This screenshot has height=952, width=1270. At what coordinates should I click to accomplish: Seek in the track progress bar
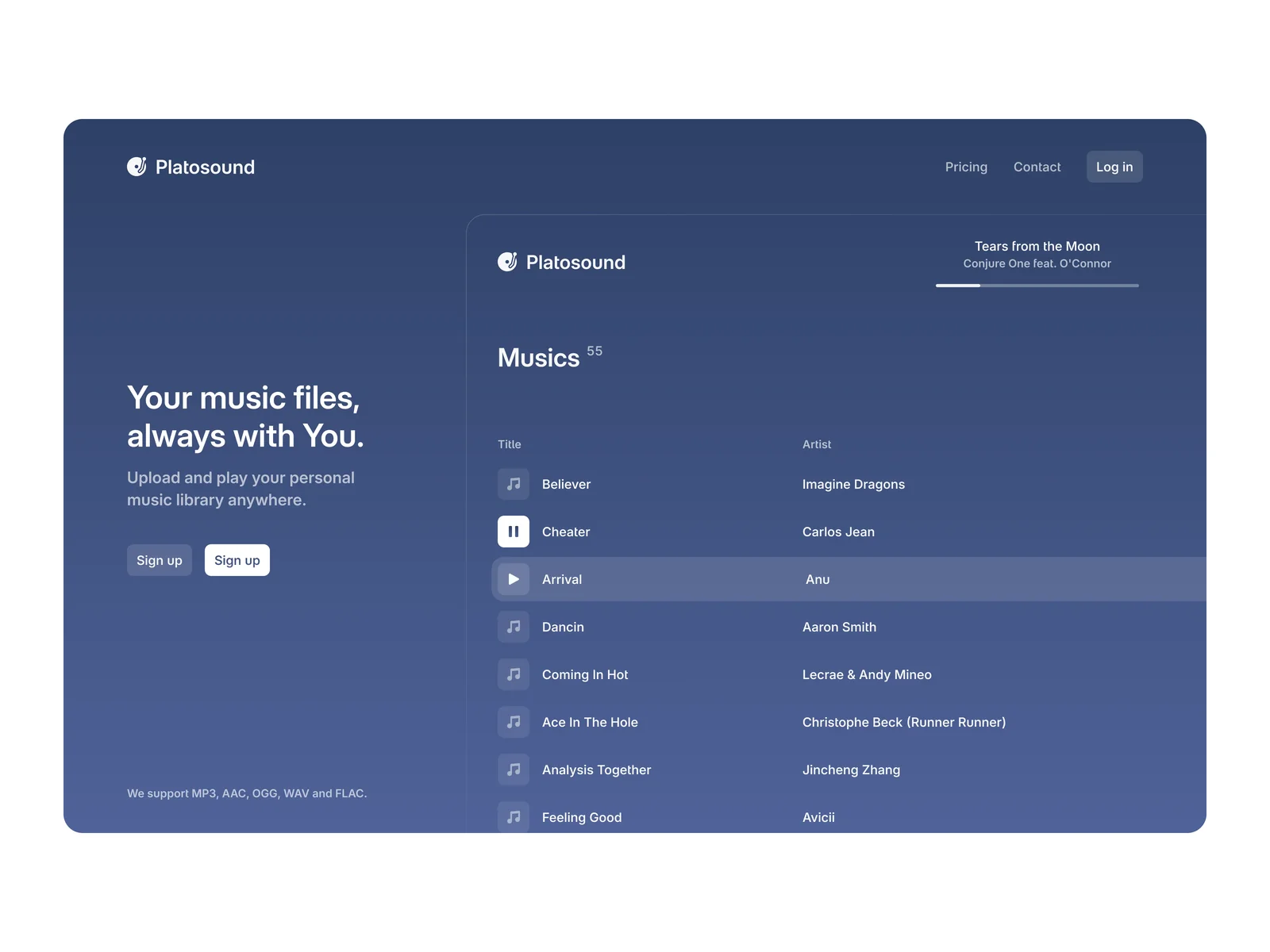click(x=1037, y=286)
